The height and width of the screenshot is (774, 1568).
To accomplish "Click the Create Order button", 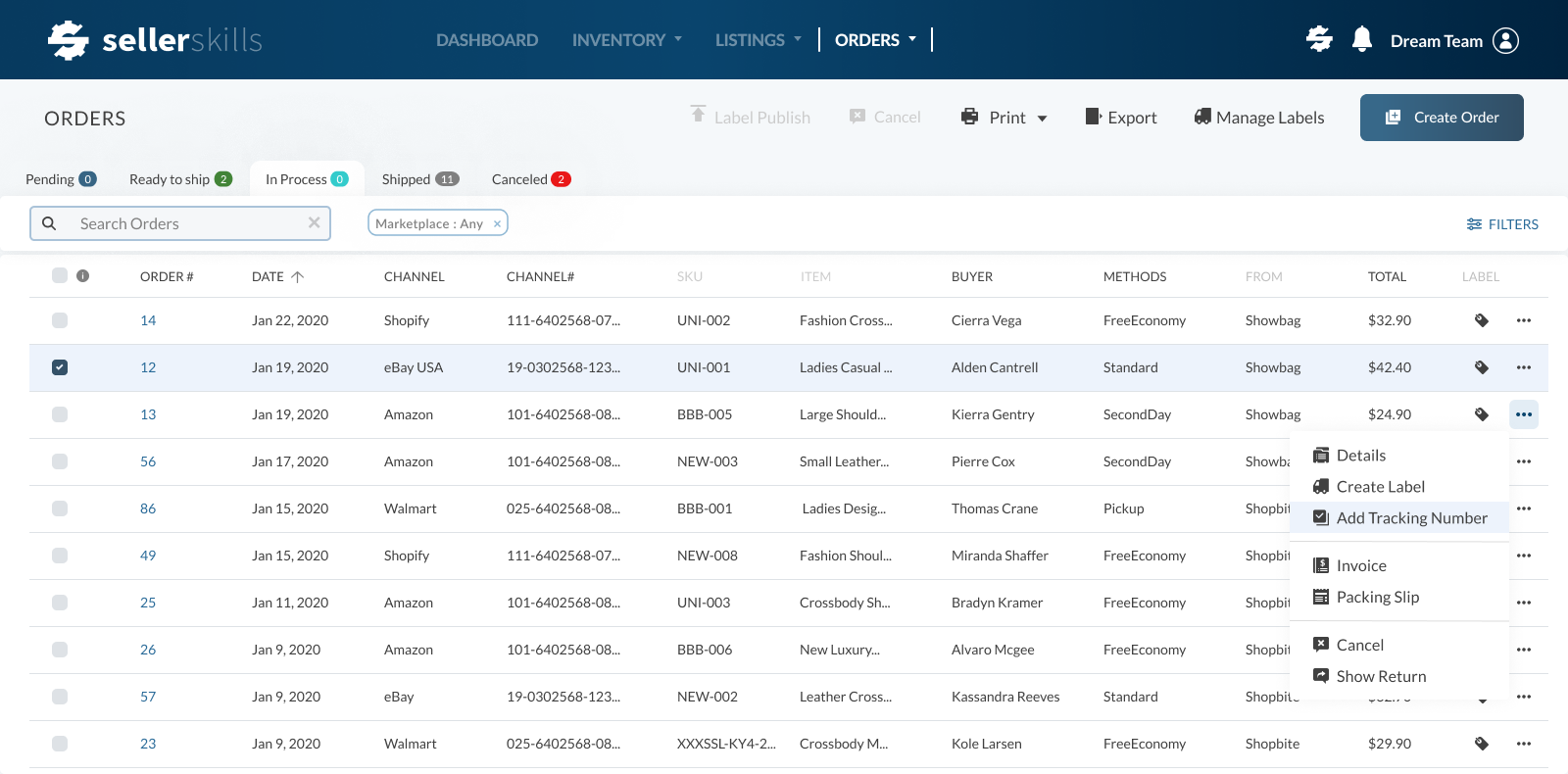I will (x=1441, y=118).
